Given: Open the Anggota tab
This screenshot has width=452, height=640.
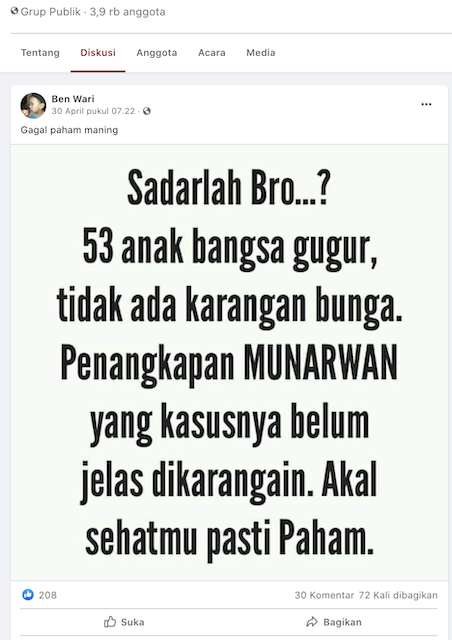Looking at the screenshot, I should click(x=157, y=53).
